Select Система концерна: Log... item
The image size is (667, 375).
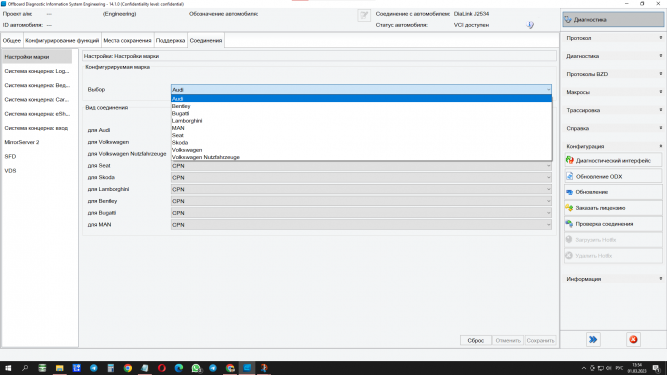tap(37, 71)
